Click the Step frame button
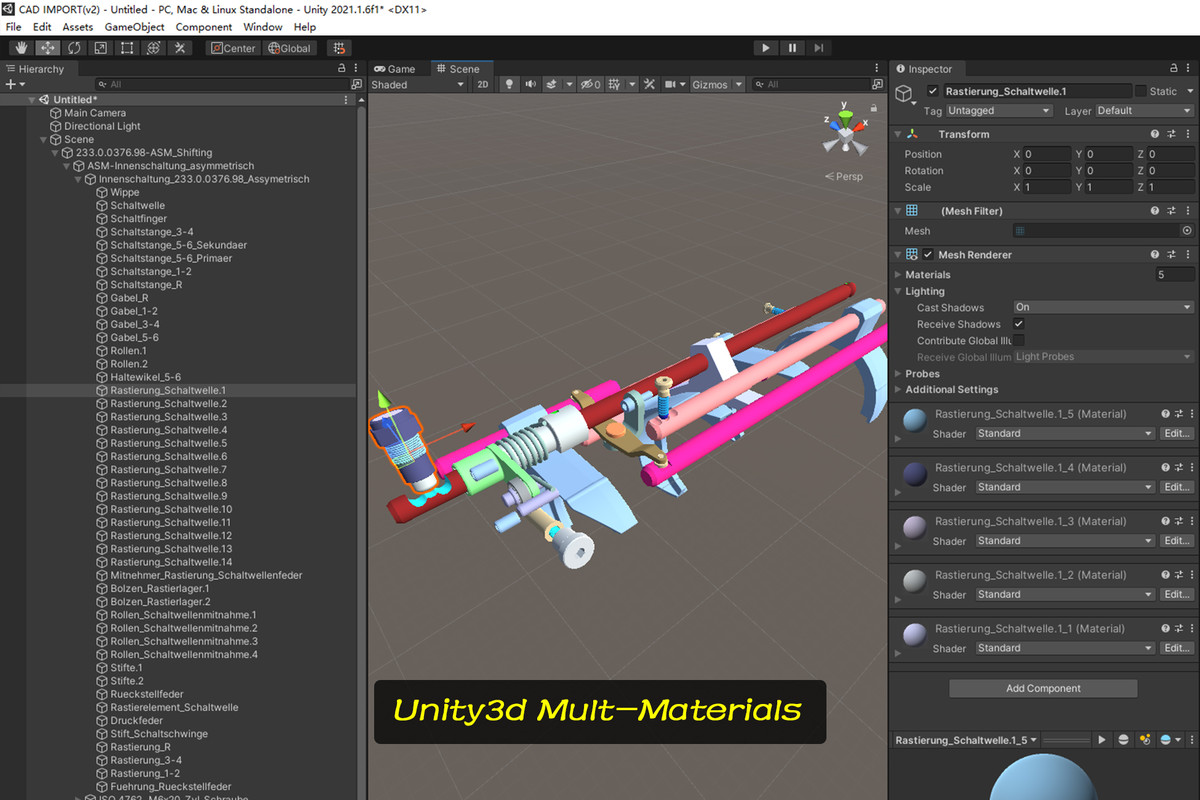This screenshot has width=1200, height=800. click(819, 48)
